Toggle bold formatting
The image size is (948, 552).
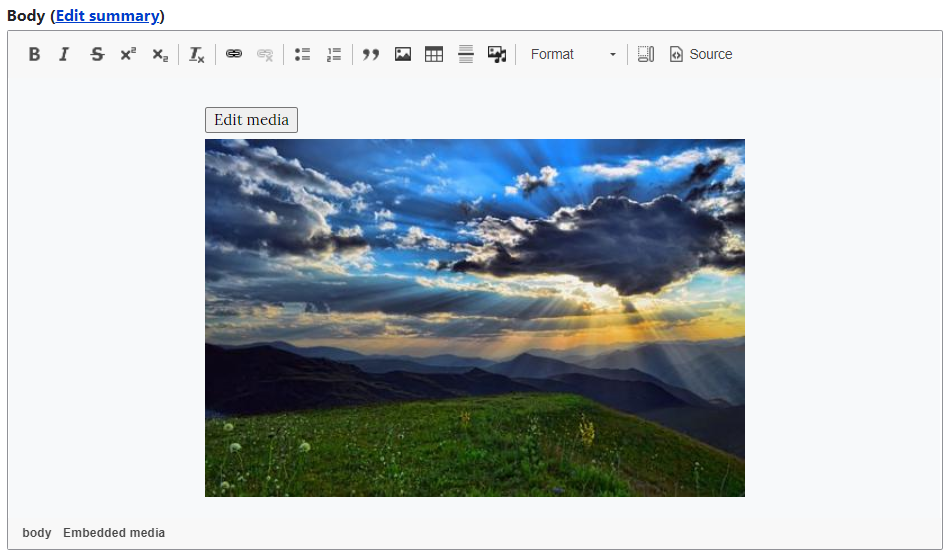pos(34,54)
